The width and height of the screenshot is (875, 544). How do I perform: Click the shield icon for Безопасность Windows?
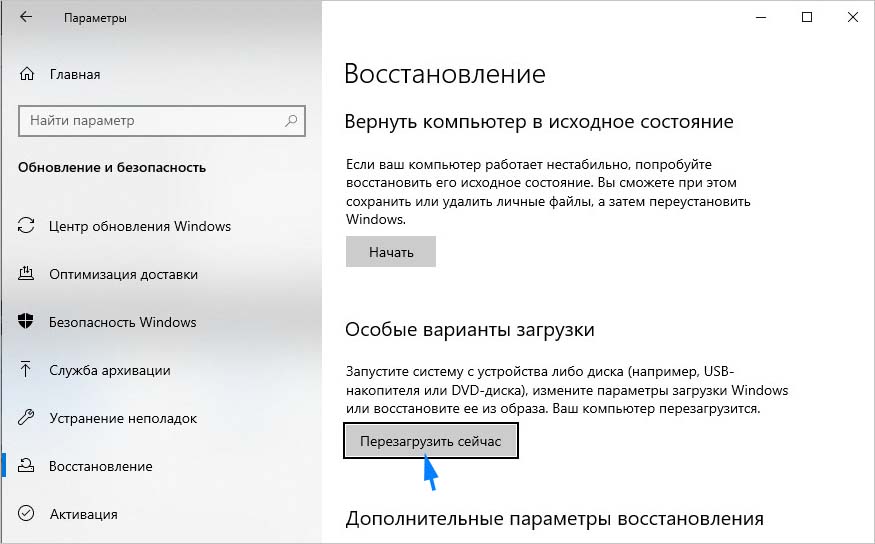[27, 322]
